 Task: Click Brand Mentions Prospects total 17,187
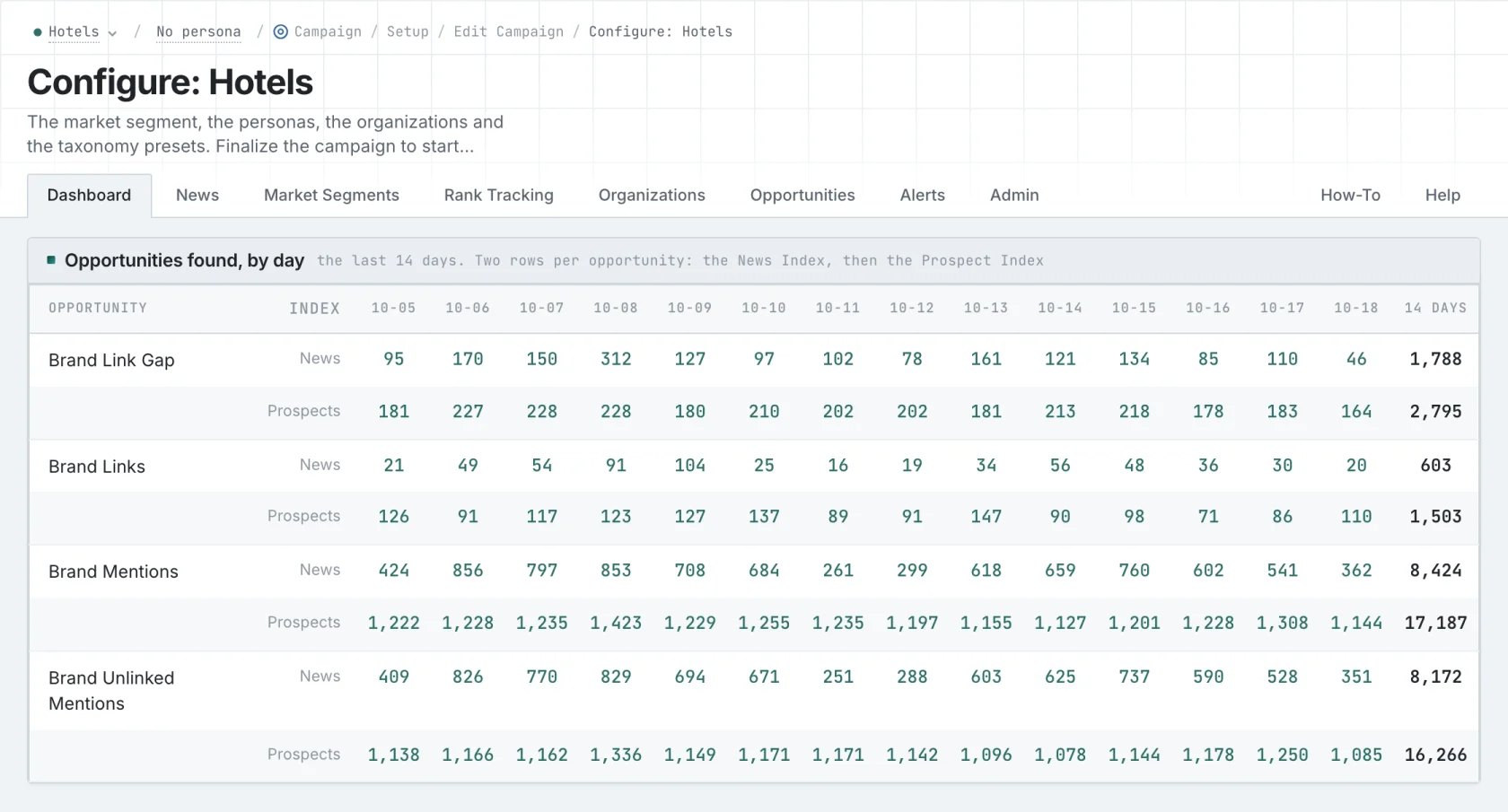pos(1435,623)
